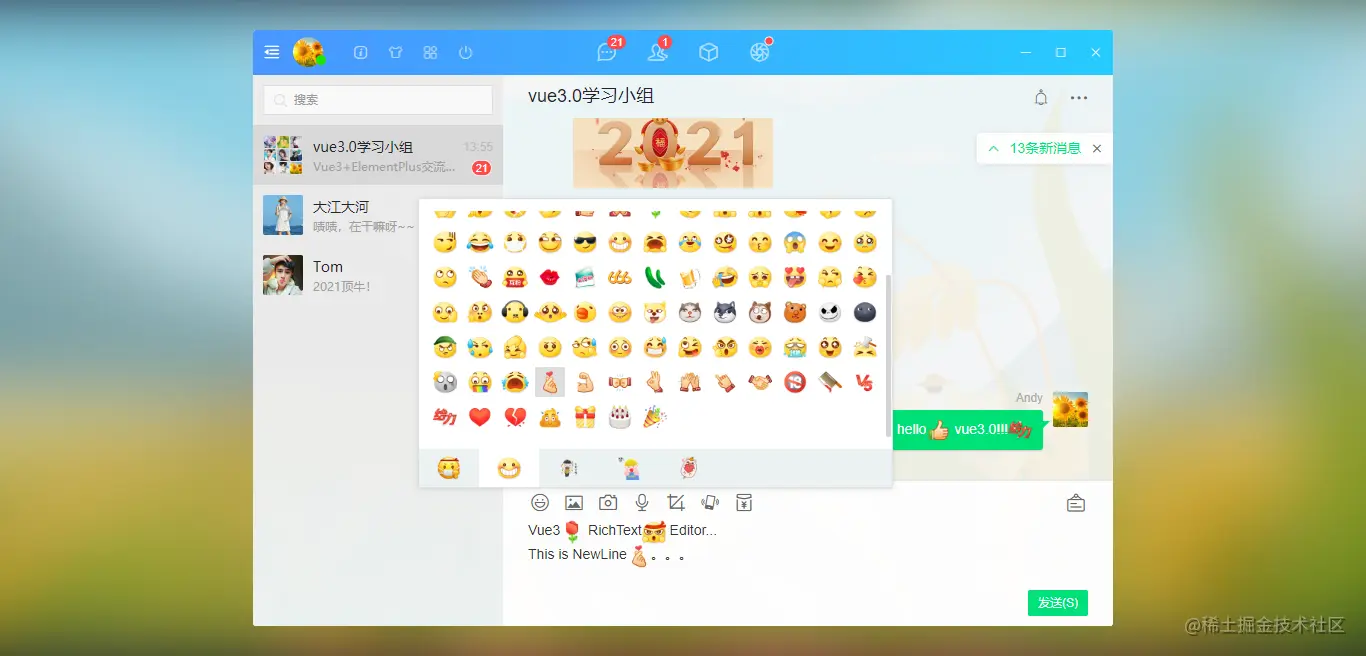Dismiss the new messages notice with X
Screen dimensions: 1366x656
click(1097, 148)
